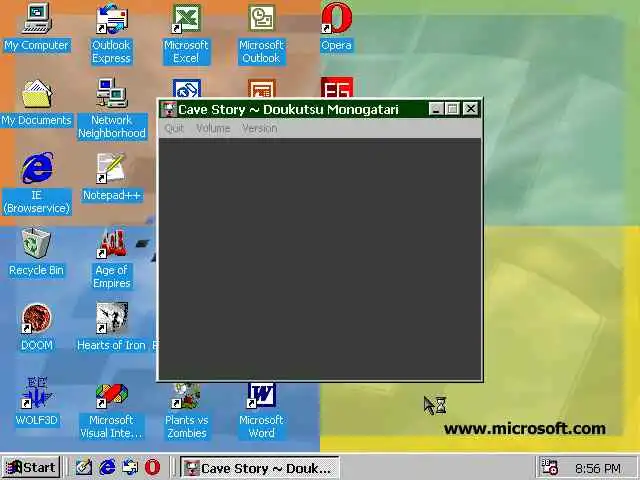Click inside the dark Cave Story game area
This screenshot has width=640, height=480.
pos(320,259)
